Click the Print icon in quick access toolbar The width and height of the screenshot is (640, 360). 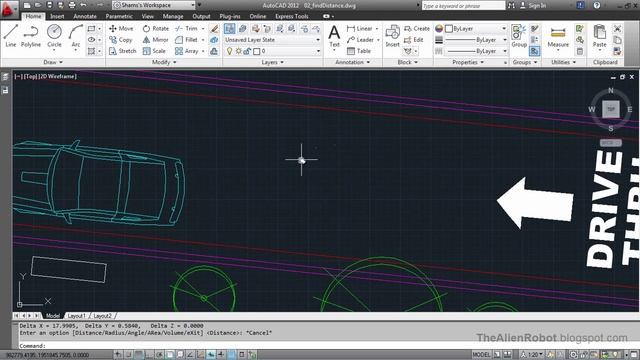tap(72, 5)
